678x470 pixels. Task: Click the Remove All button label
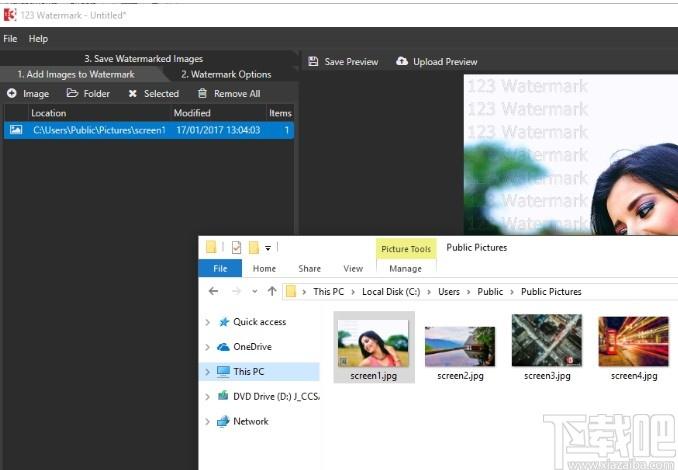237,93
